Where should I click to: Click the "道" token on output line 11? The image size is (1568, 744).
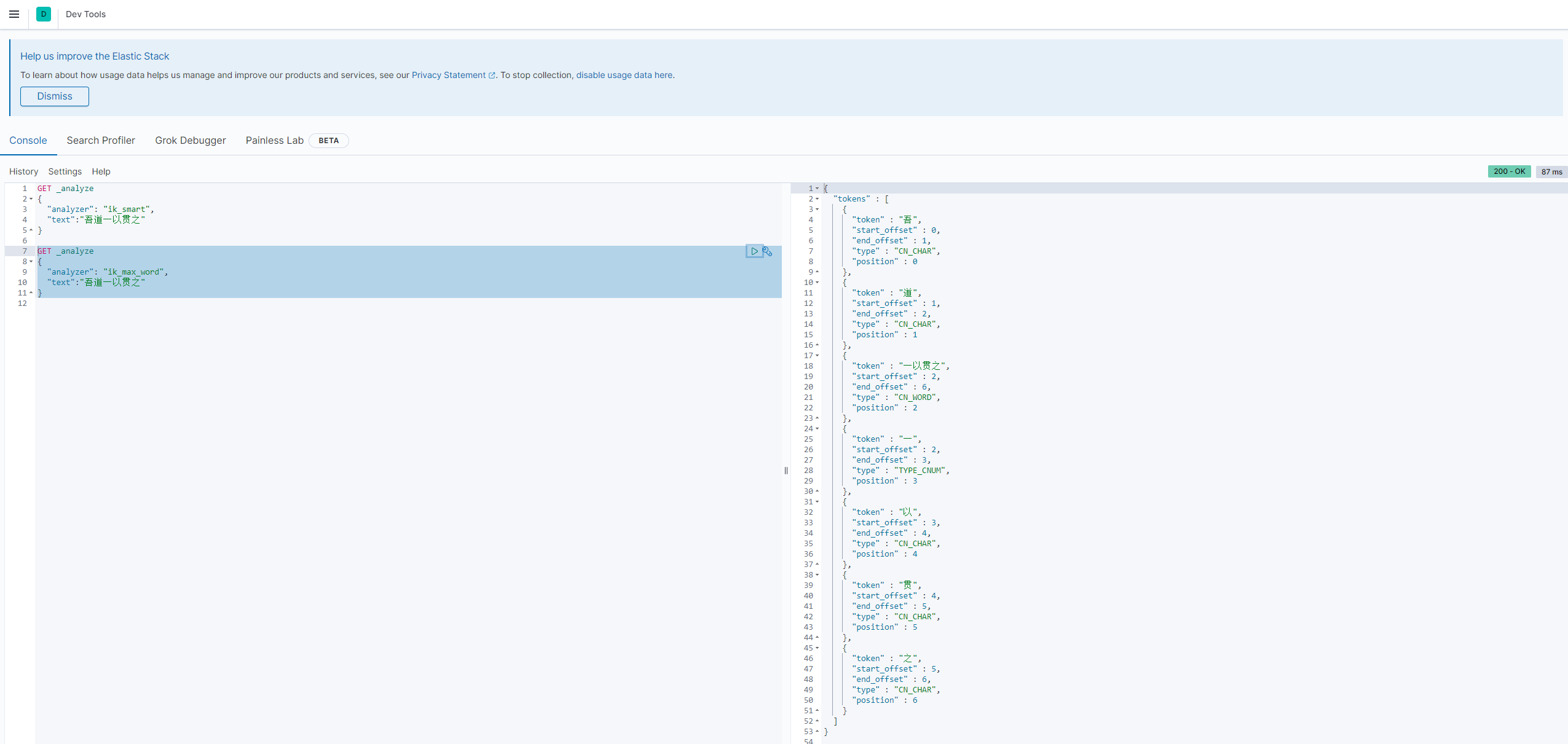[908, 293]
